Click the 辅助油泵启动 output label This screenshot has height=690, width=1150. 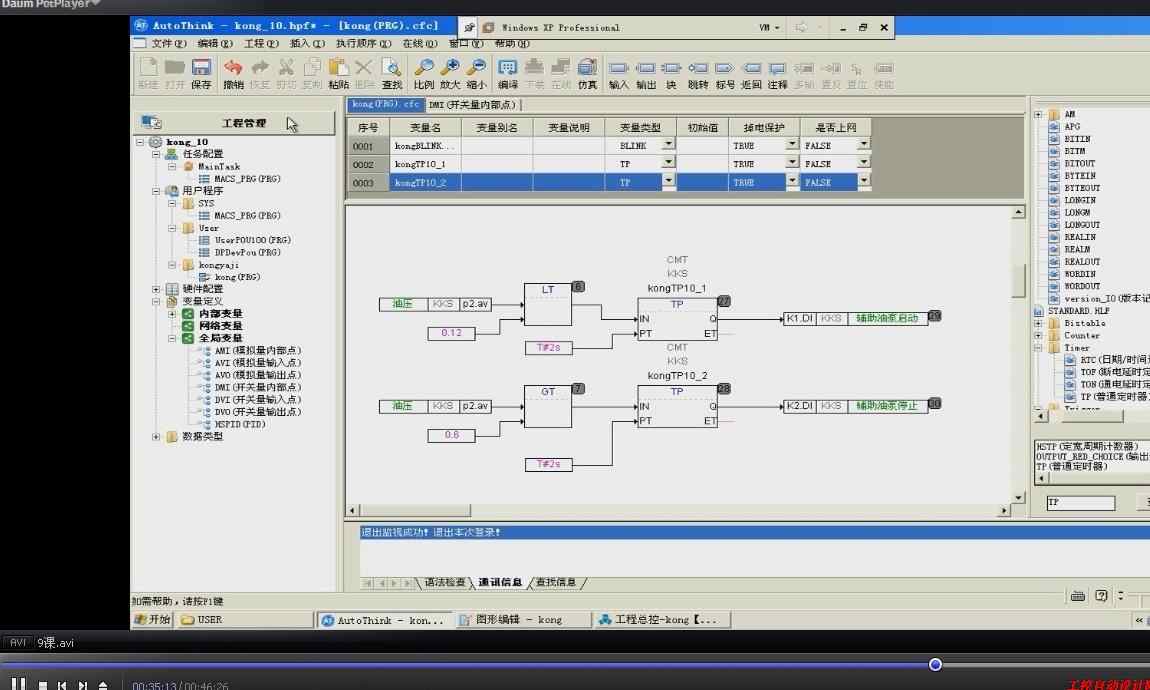pos(887,318)
